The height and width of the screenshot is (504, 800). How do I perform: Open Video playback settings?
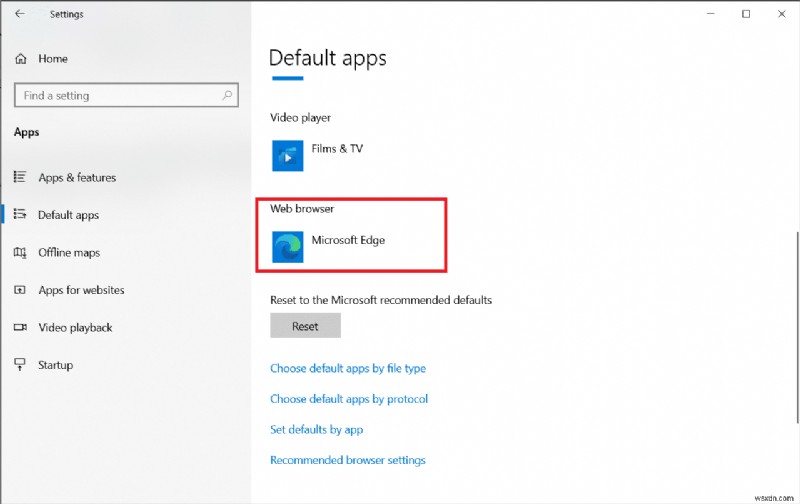tap(75, 328)
